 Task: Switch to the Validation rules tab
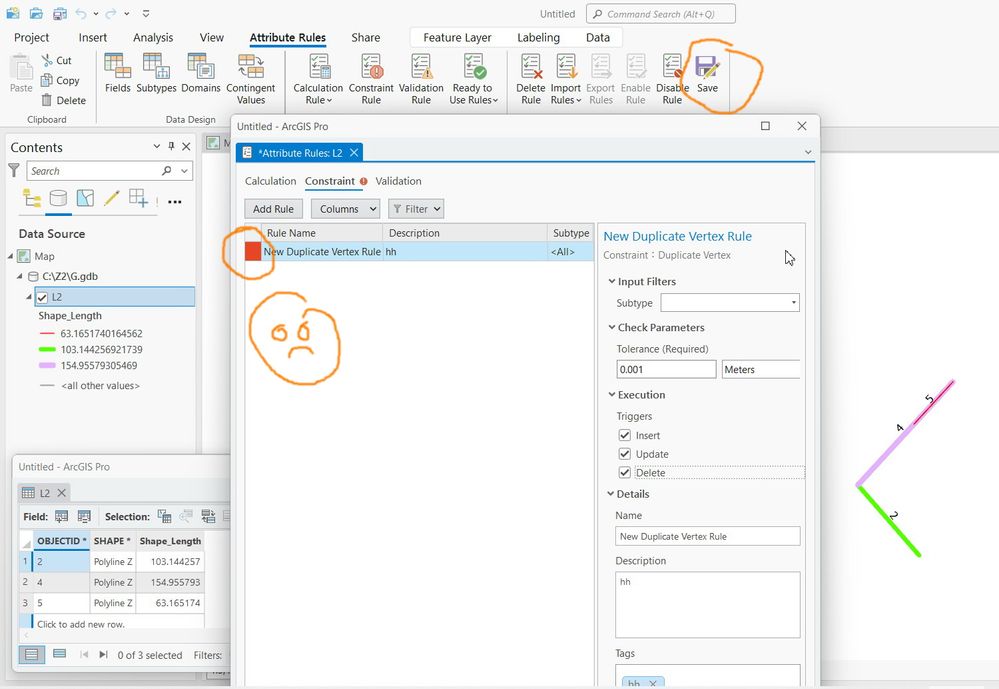point(398,181)
